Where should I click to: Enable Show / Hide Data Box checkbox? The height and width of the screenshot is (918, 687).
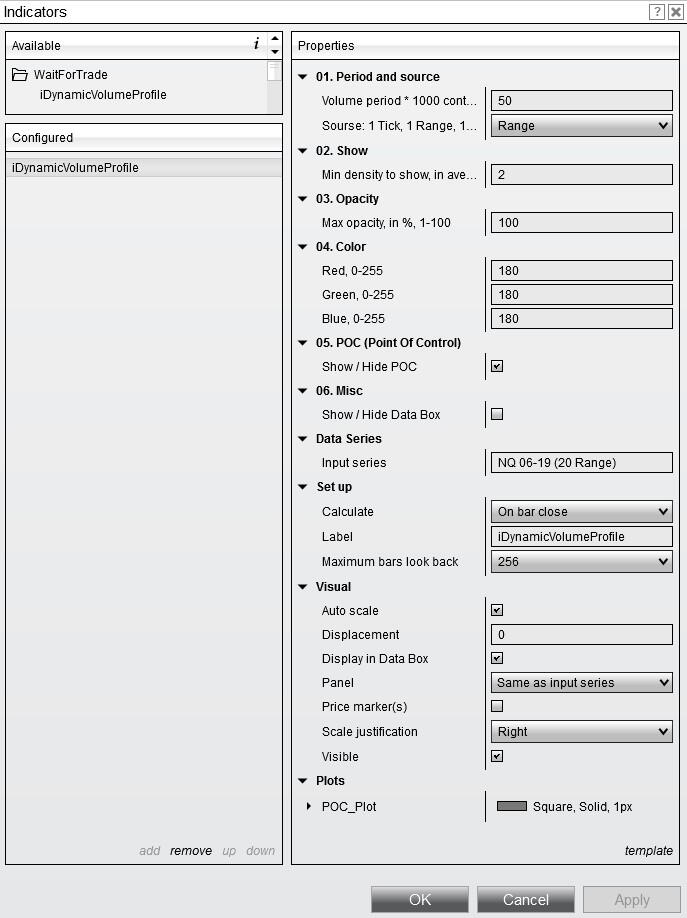click(497, 414)
